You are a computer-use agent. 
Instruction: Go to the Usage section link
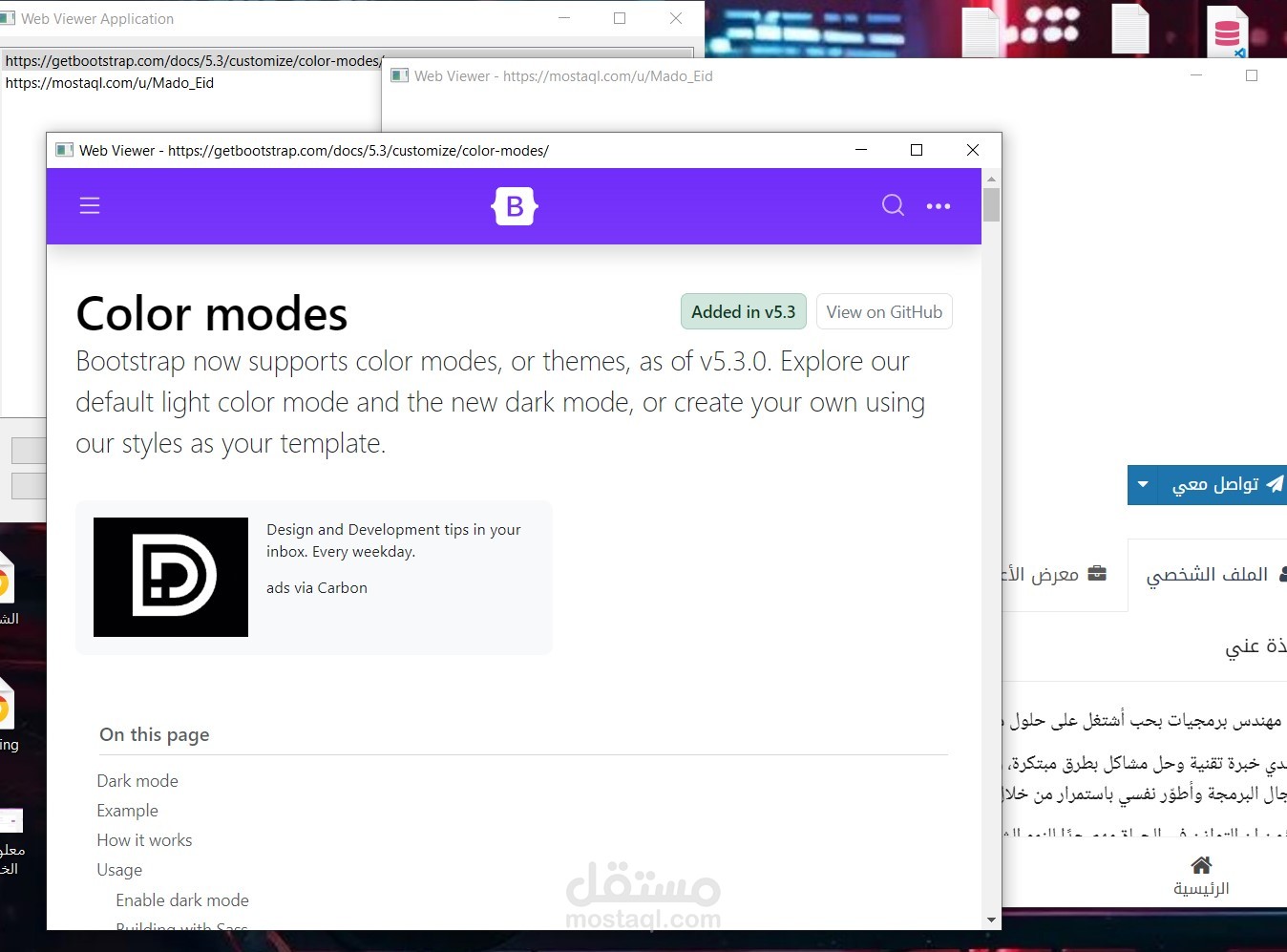point(119,870)
